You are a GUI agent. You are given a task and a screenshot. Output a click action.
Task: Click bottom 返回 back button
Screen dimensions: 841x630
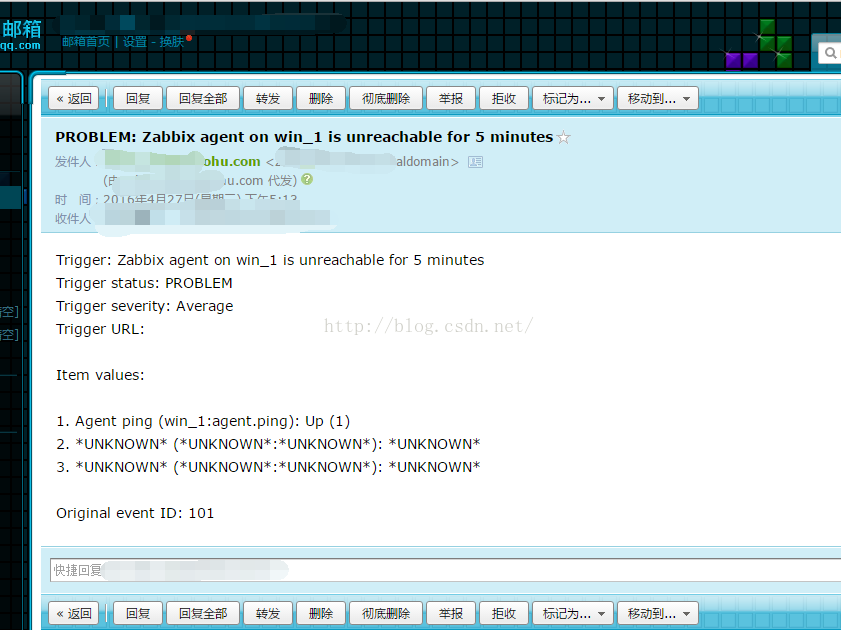pyautogui.click(x=74, y=613)
